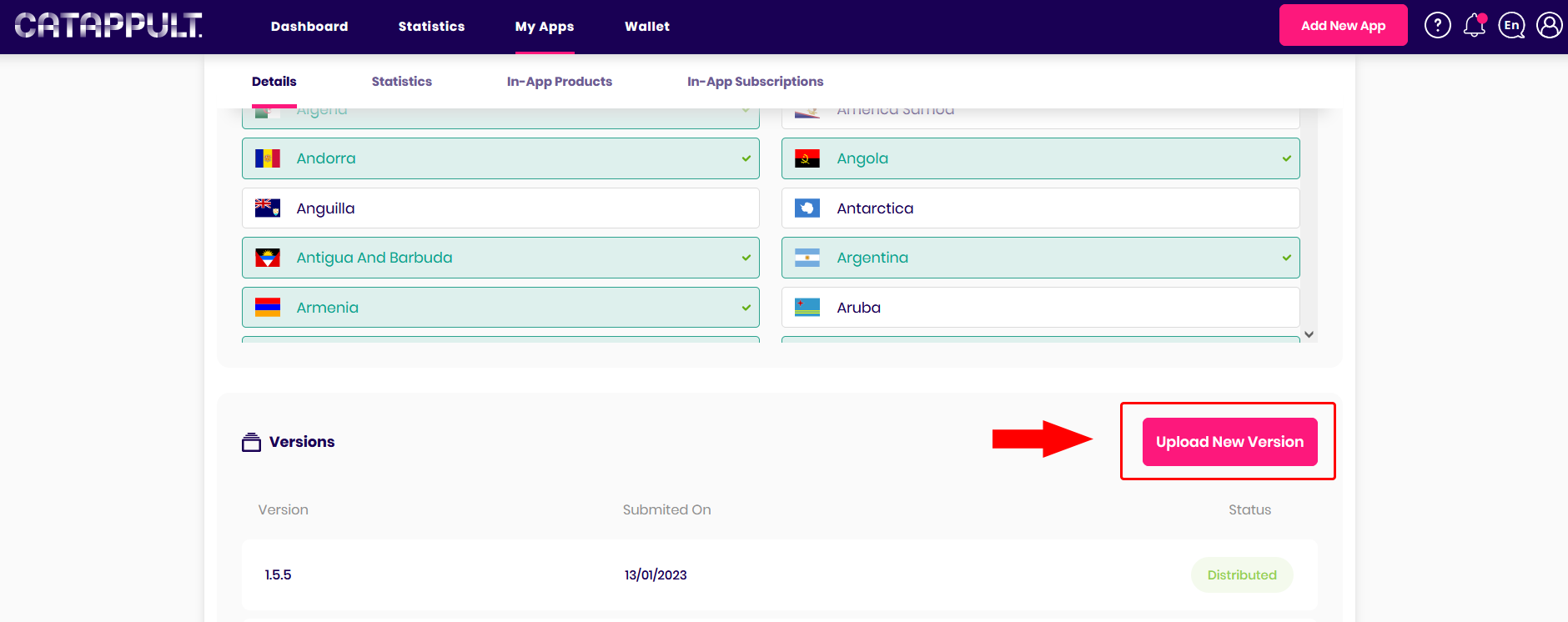Click the country list scrollbar down arrow
1568x622 pixels.
coord(1309,334)
